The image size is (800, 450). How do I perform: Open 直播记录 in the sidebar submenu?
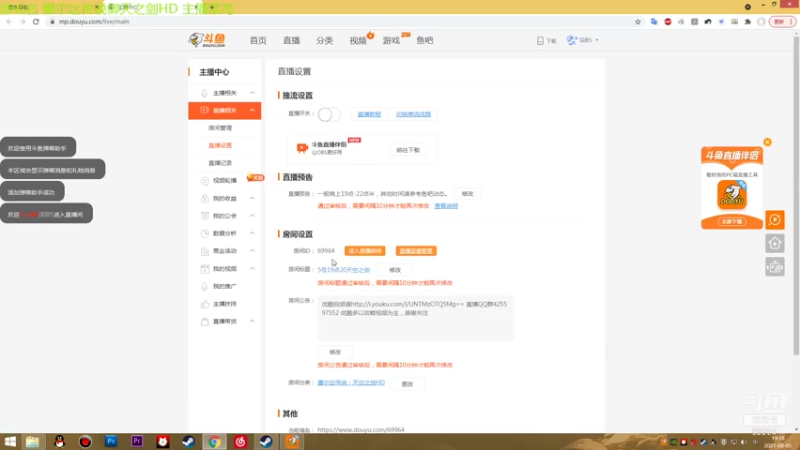click(220, 163)
